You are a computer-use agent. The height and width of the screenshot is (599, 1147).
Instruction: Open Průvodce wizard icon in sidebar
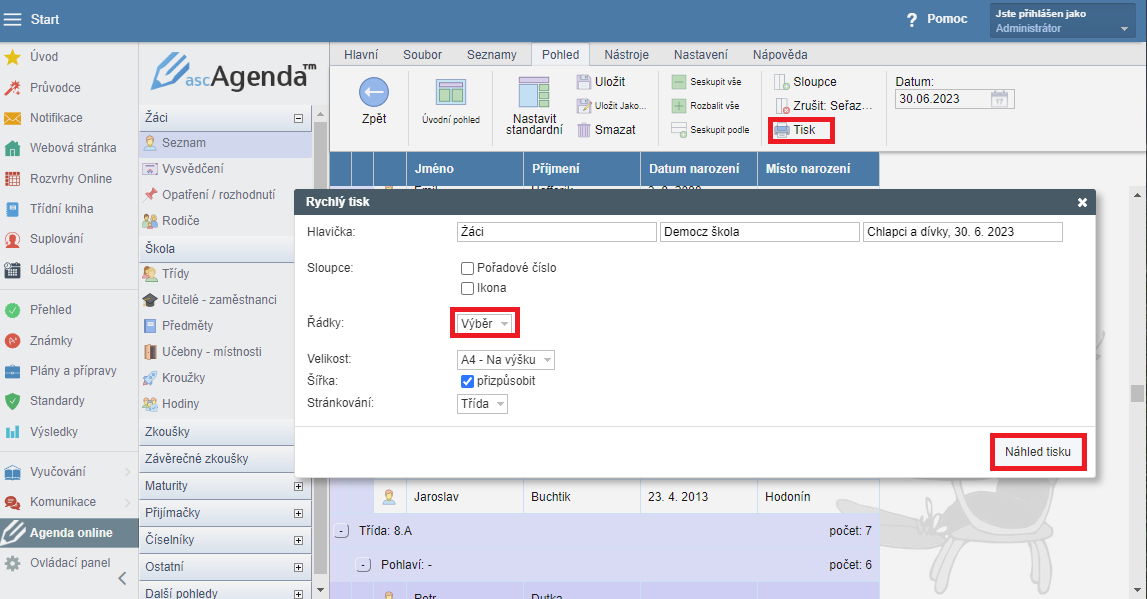(12, 87)
